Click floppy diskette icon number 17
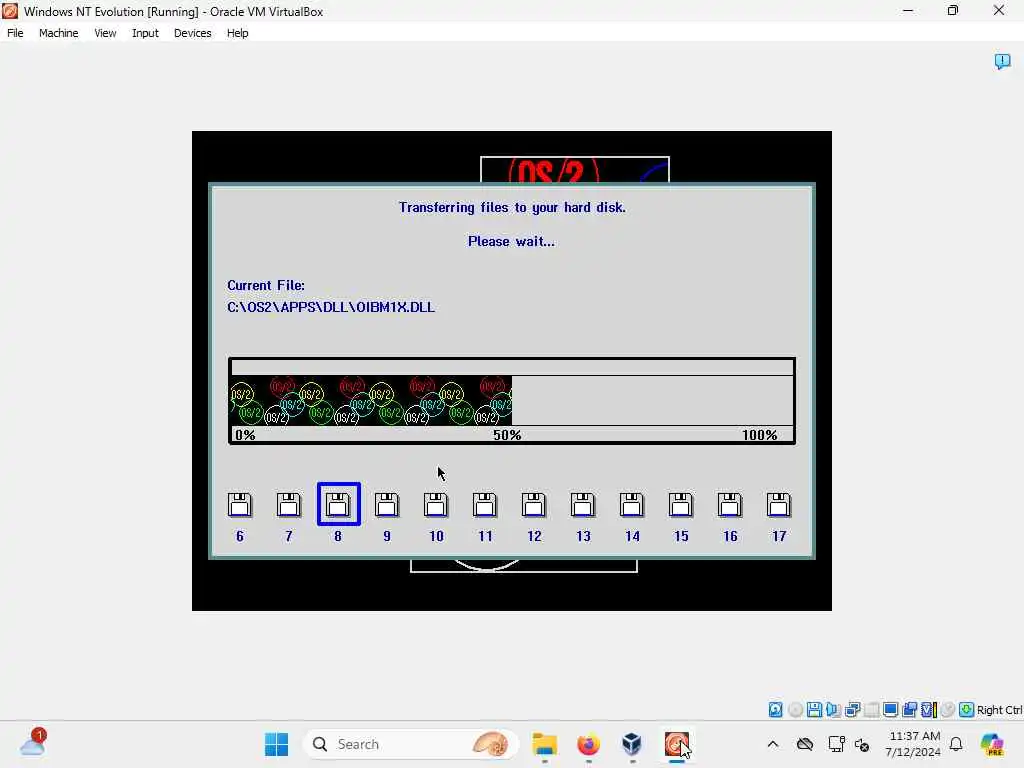1024x768 pixels. pos(778,505)
